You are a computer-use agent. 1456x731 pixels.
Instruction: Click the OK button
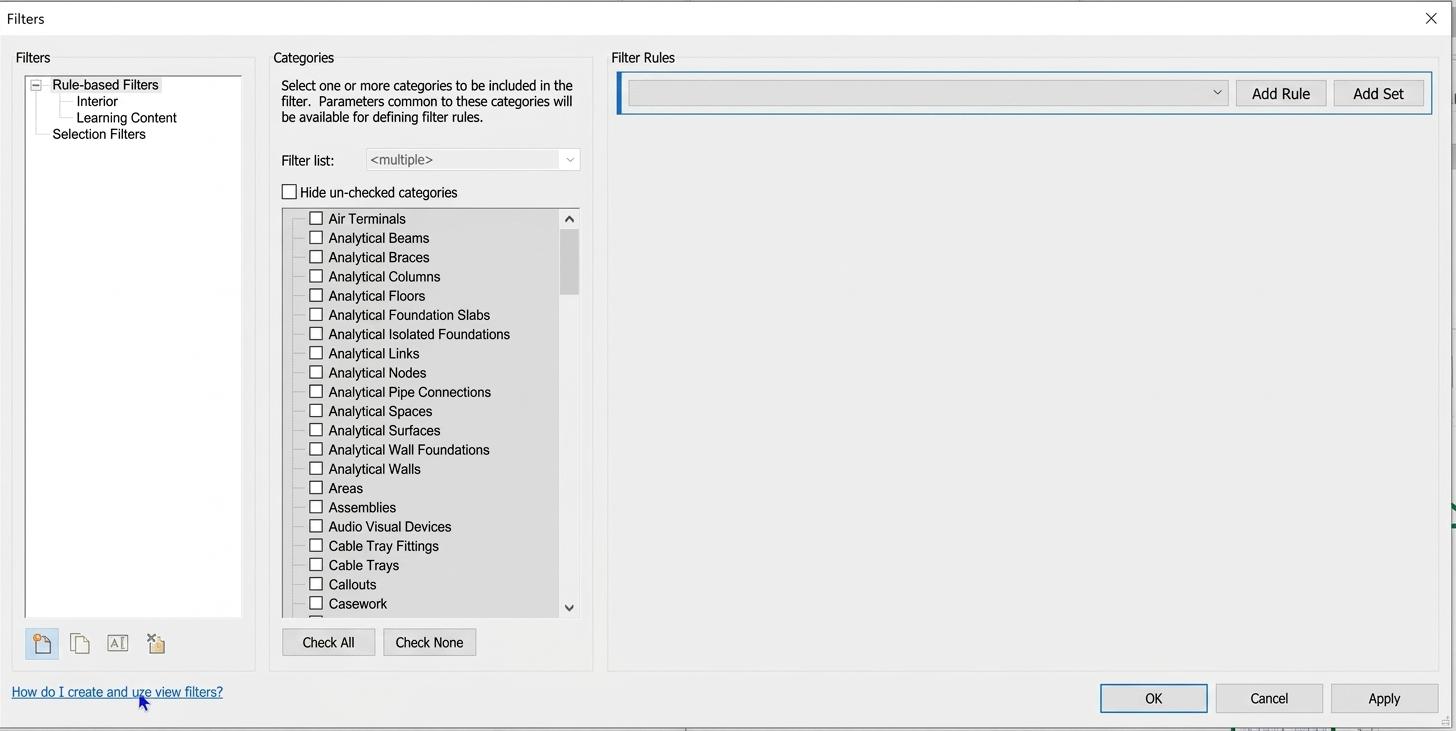[1153, 698]
